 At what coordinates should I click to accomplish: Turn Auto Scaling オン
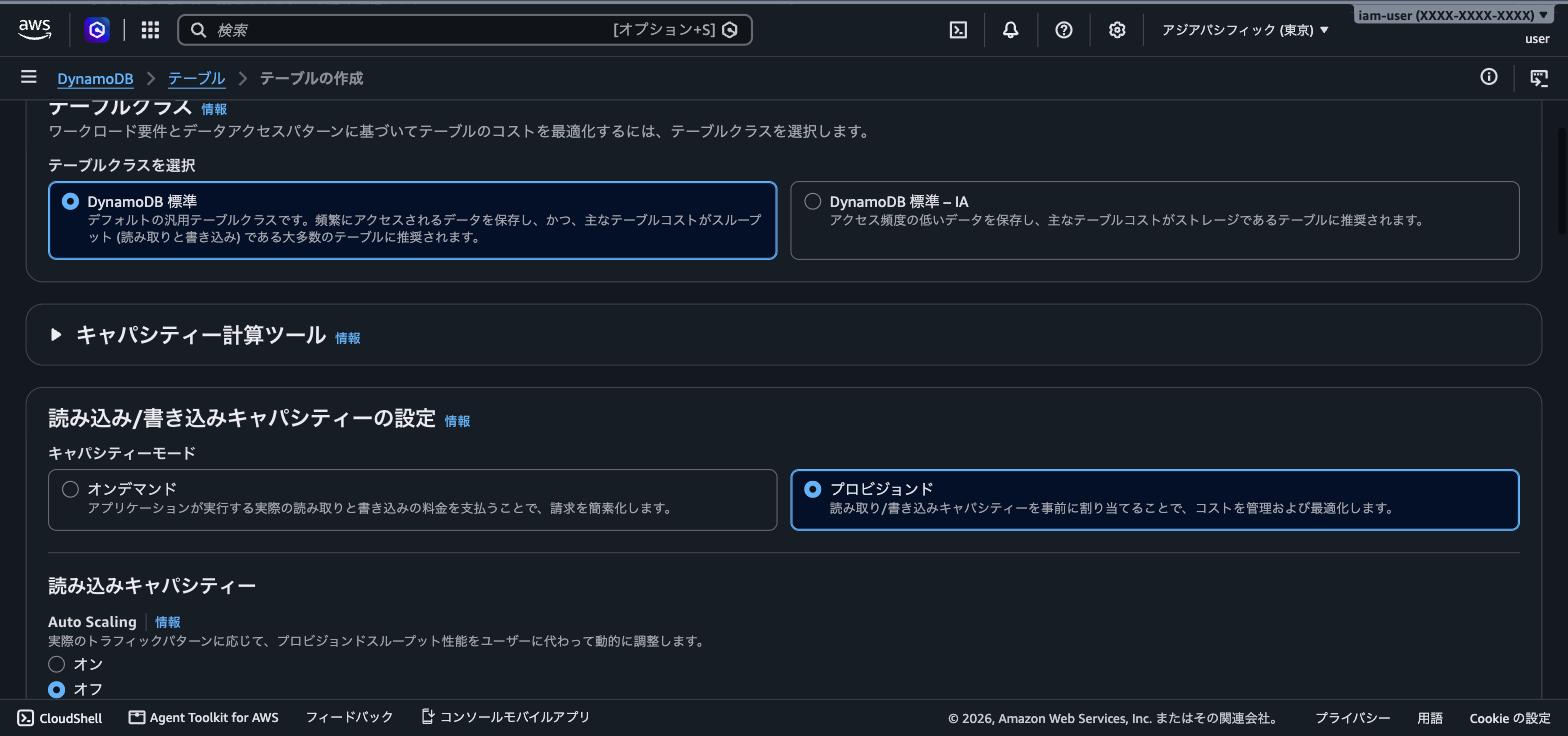pos(57,664)
